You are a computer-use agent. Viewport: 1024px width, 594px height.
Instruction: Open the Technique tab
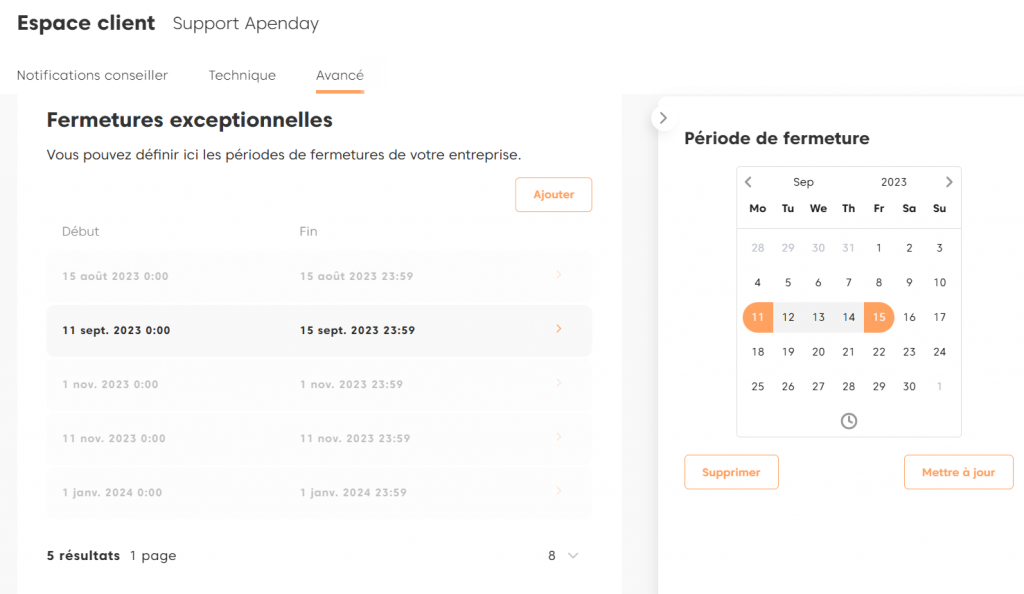[242, 75]
